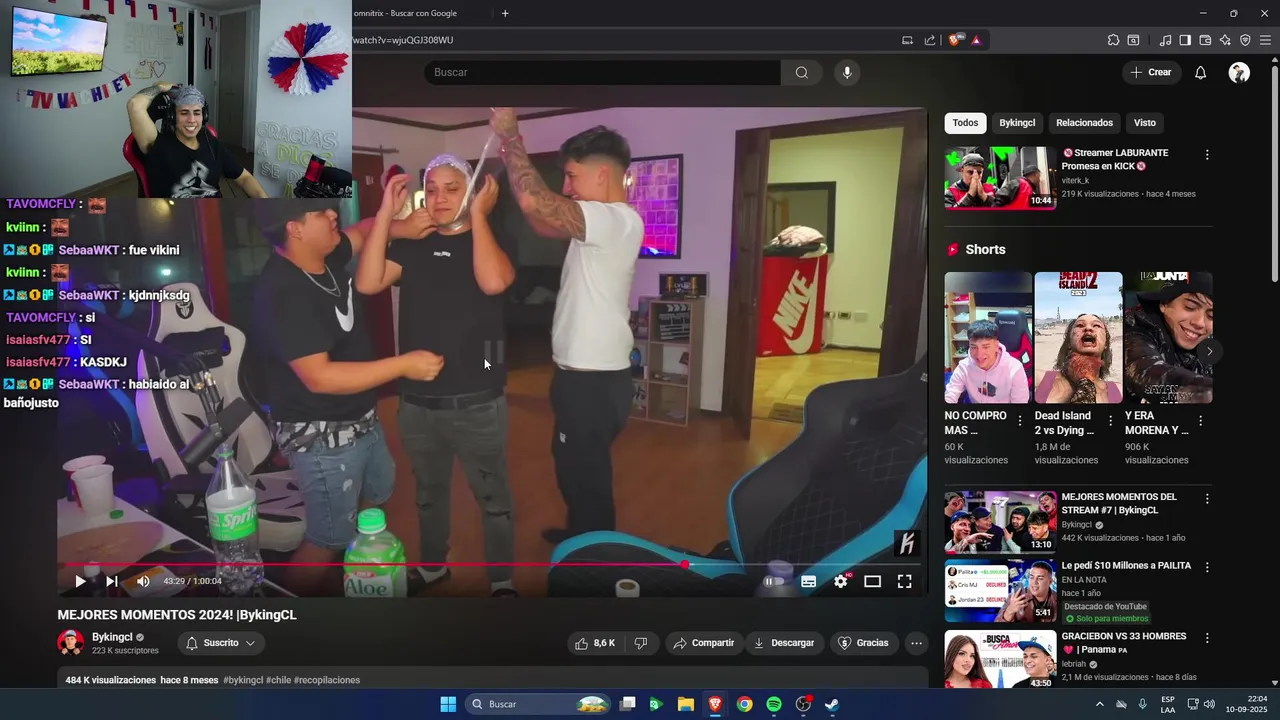Open options for Le pedí $10 Millones video

pos(1207,567)
